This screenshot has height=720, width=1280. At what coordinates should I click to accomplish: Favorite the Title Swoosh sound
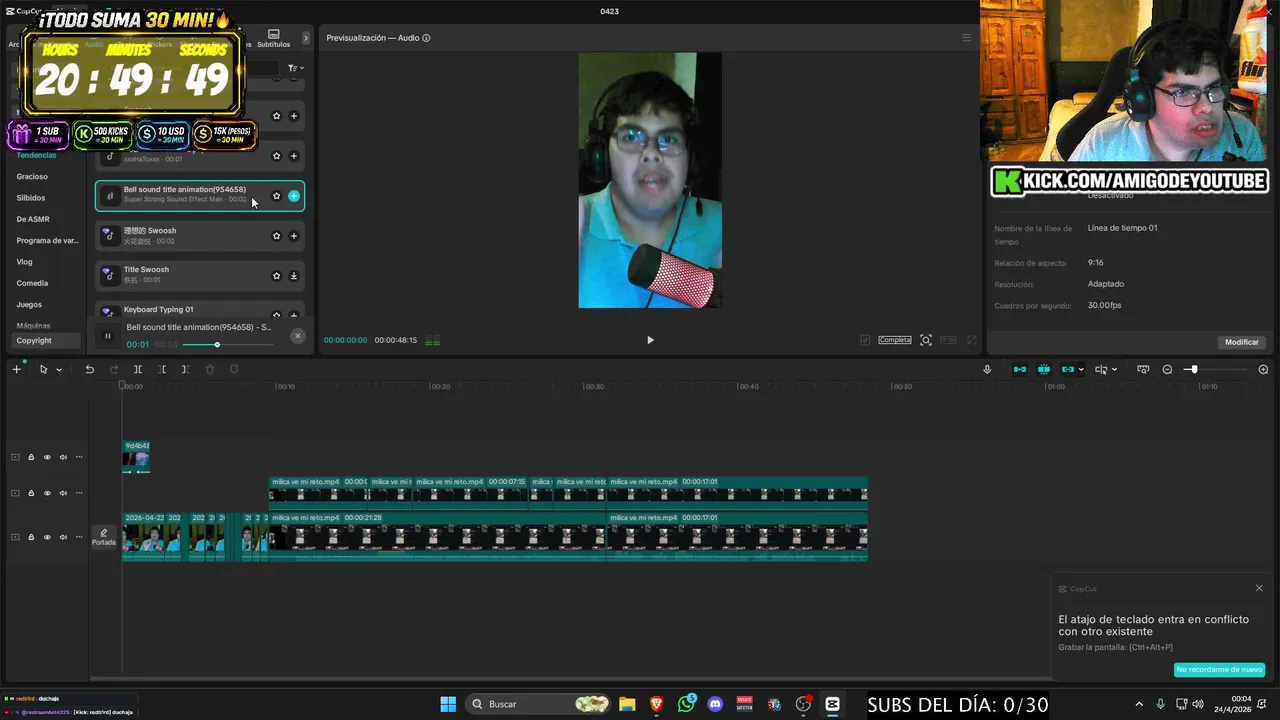(277, 276)
